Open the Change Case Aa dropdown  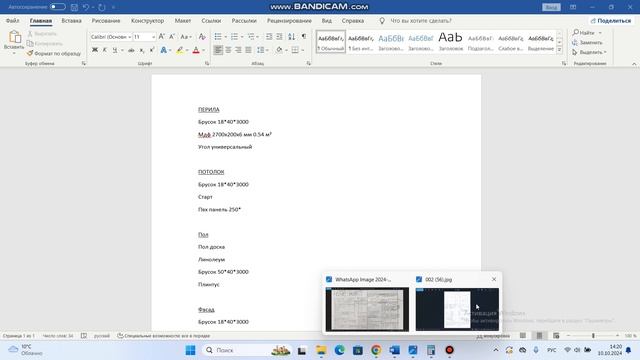pos(186,37)
